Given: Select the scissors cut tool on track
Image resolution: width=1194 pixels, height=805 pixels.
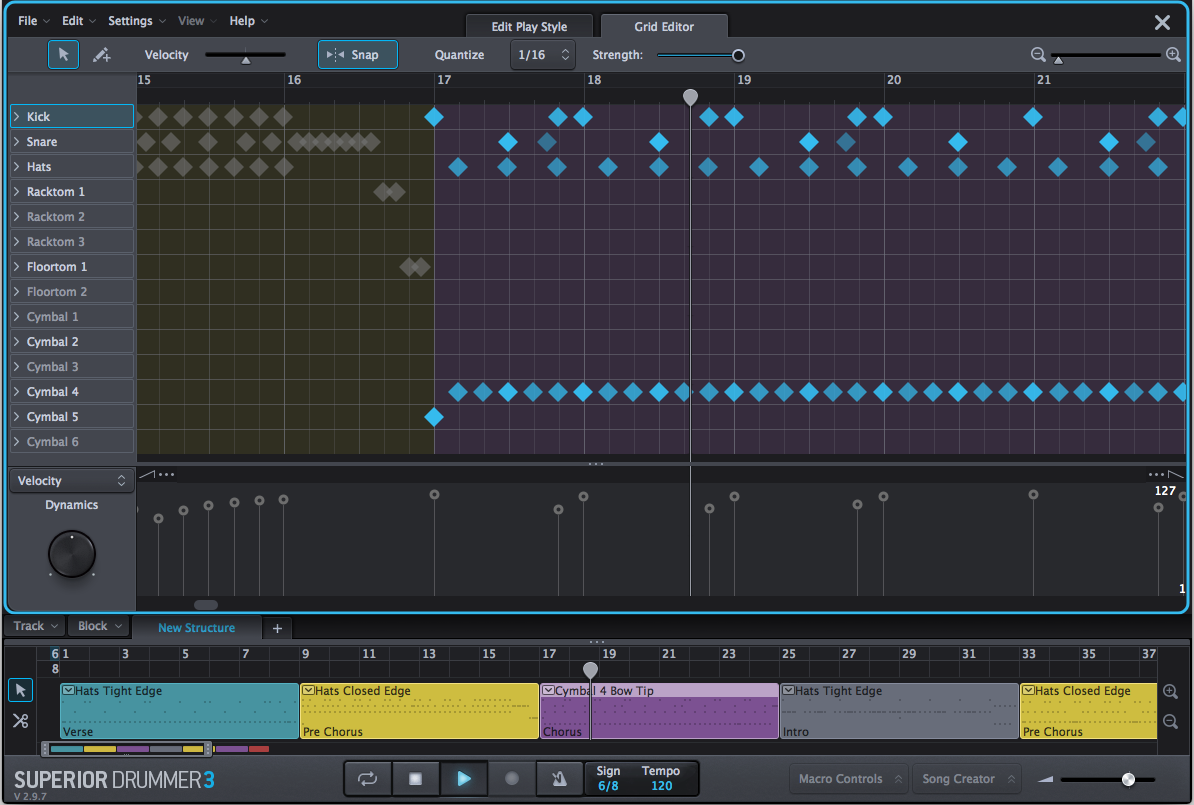Looking at the screenshot, I should pos(21,720).
